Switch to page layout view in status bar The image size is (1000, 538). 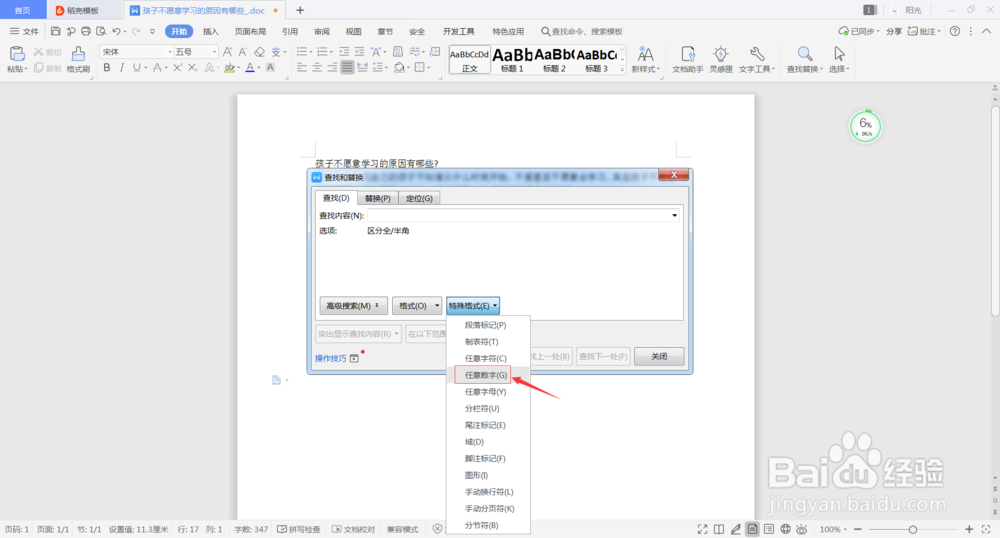tap(753, 529)
